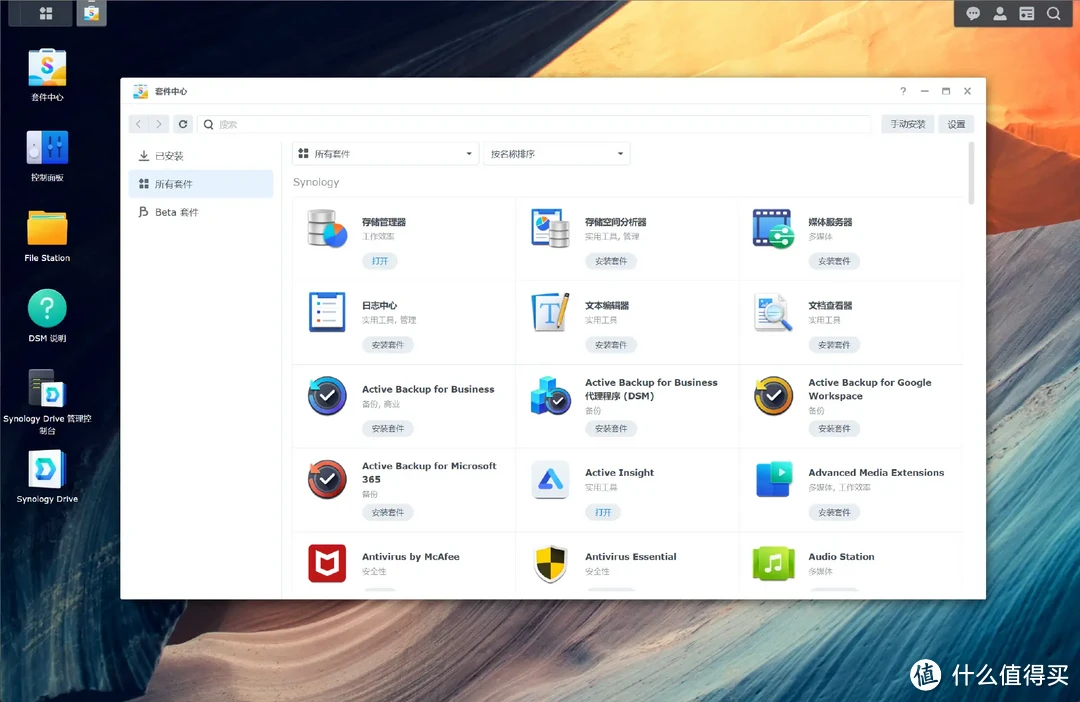Launch File Station from the desktop
Image resolution: width=1080 pixels, height=702 pixels.
pyautogui.click(x=47, y=230)
